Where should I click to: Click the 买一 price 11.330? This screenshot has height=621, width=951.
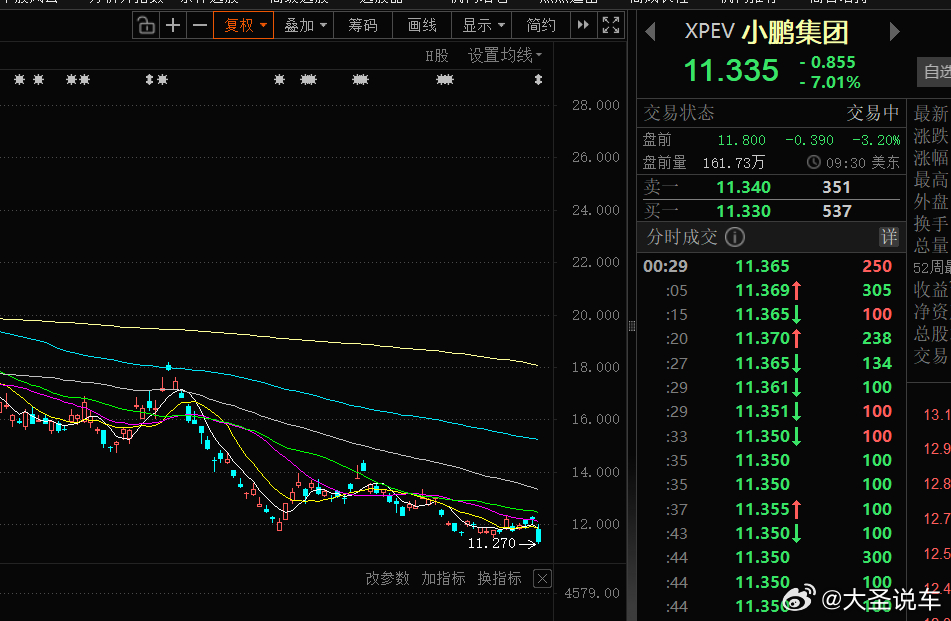pos(744,212)
